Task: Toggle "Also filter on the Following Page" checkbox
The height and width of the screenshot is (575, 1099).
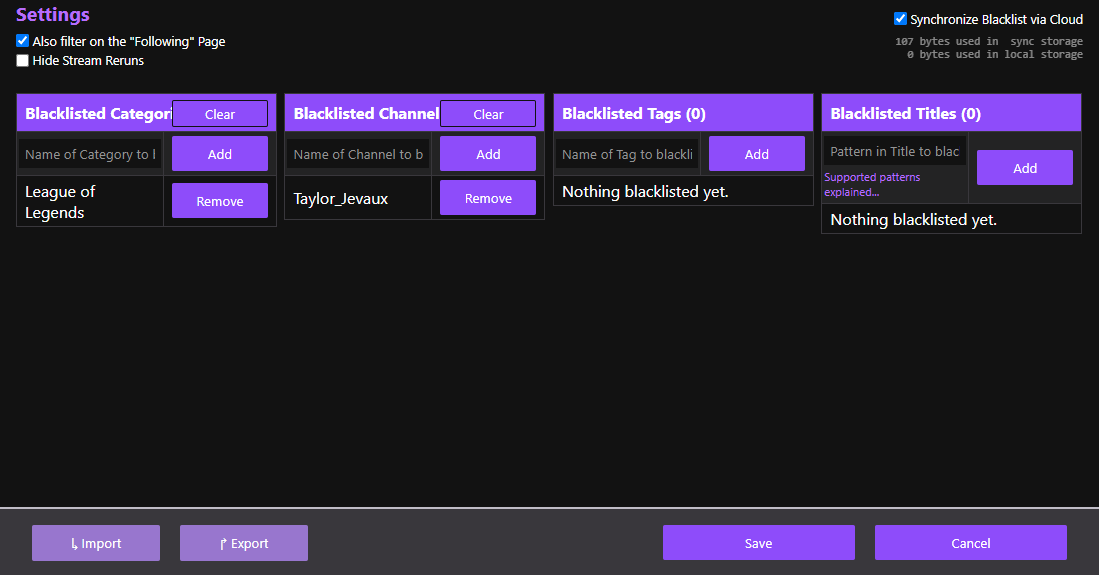Action: point(23,41)
